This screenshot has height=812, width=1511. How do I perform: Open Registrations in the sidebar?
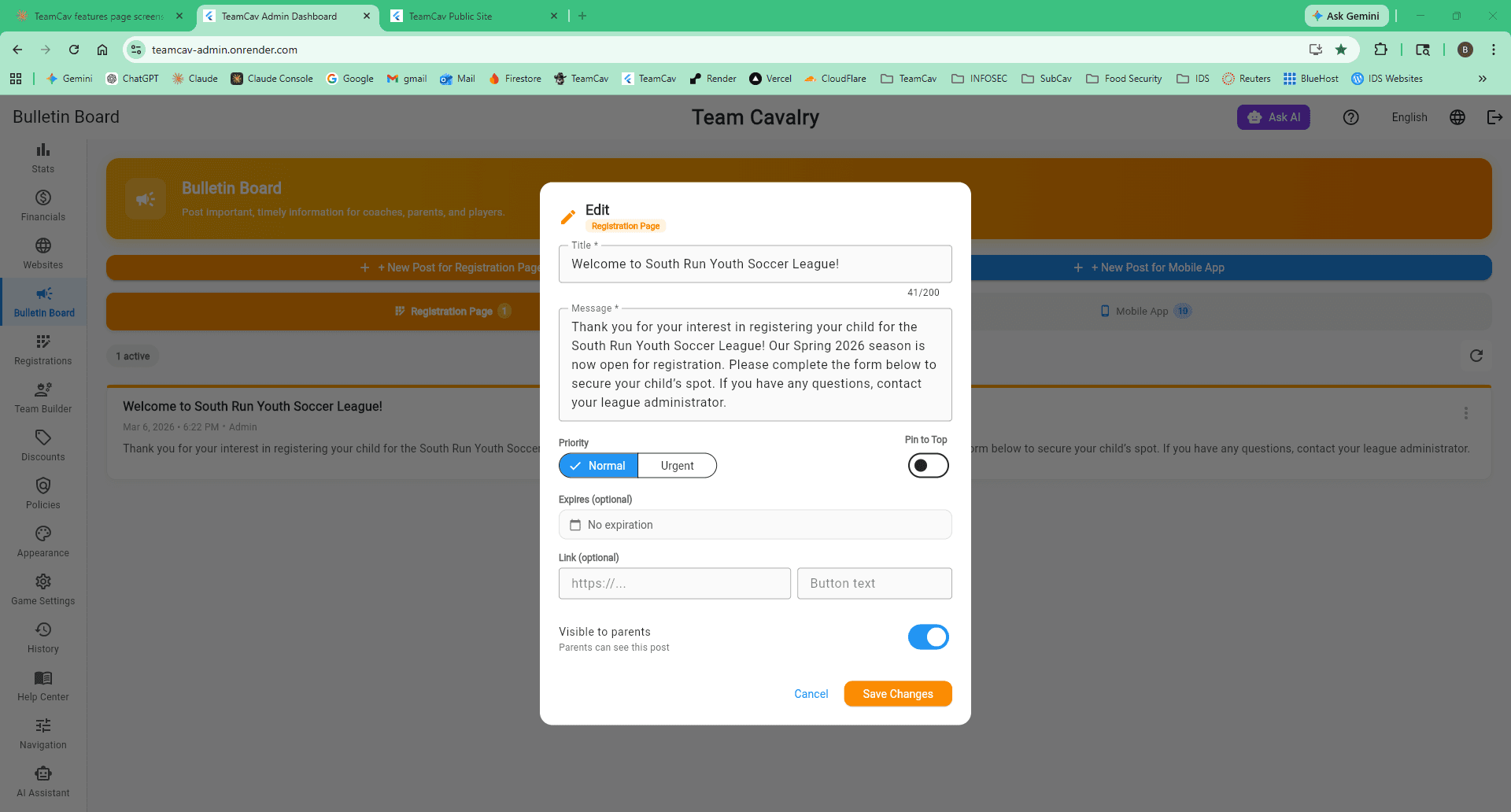point(43,349)
